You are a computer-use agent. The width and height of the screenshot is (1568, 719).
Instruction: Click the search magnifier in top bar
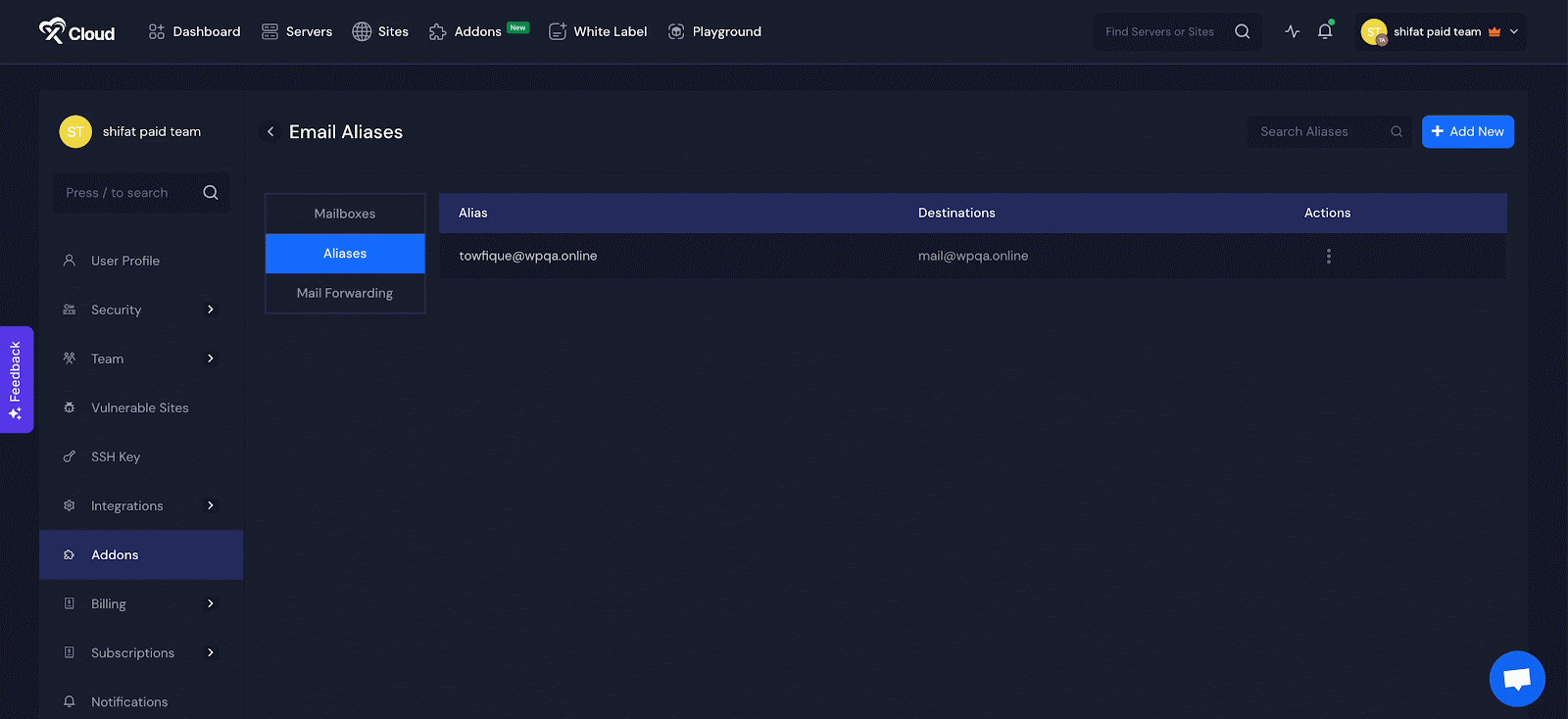[1243, 31]
